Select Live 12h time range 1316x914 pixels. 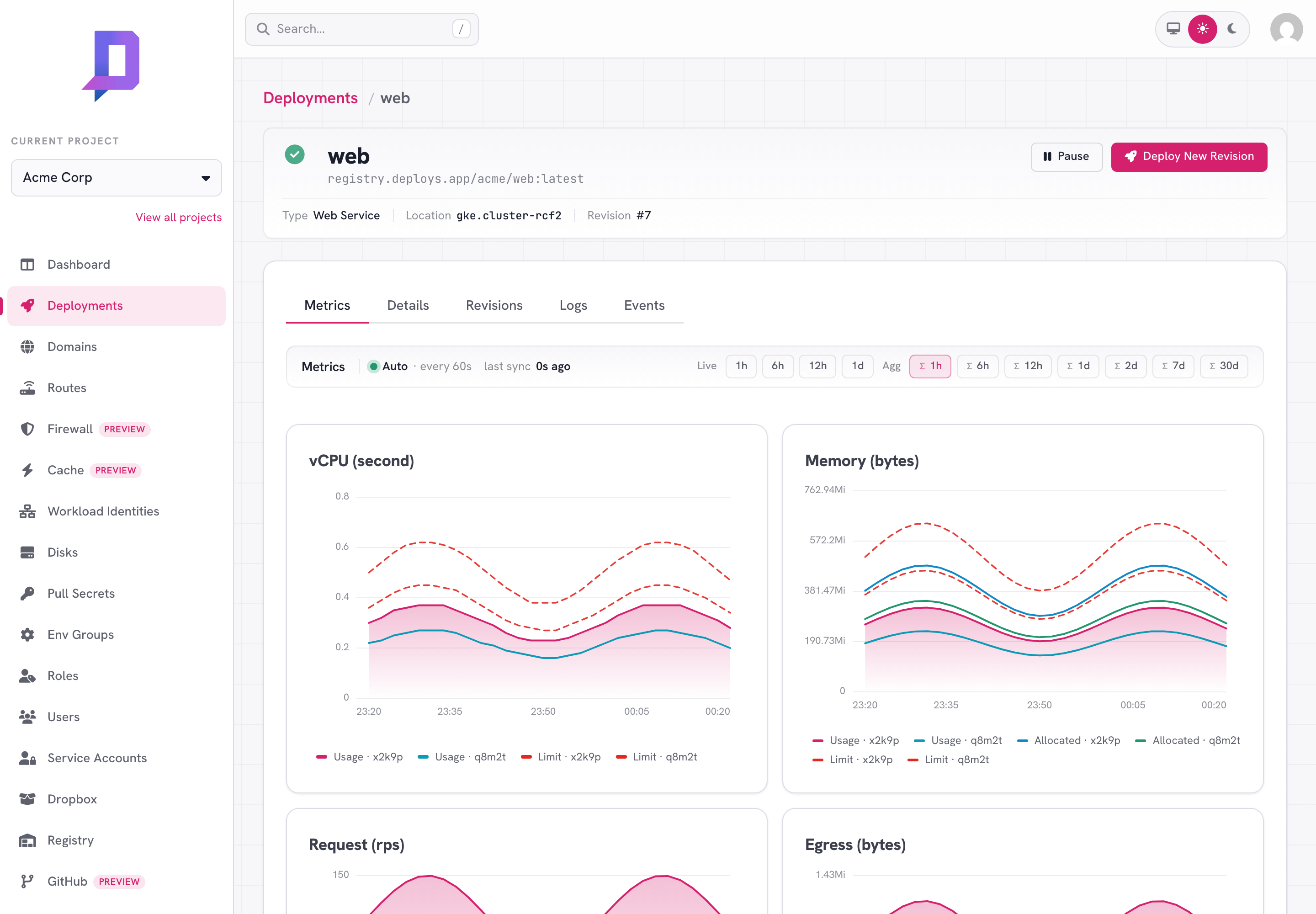(x=817, y=366)
